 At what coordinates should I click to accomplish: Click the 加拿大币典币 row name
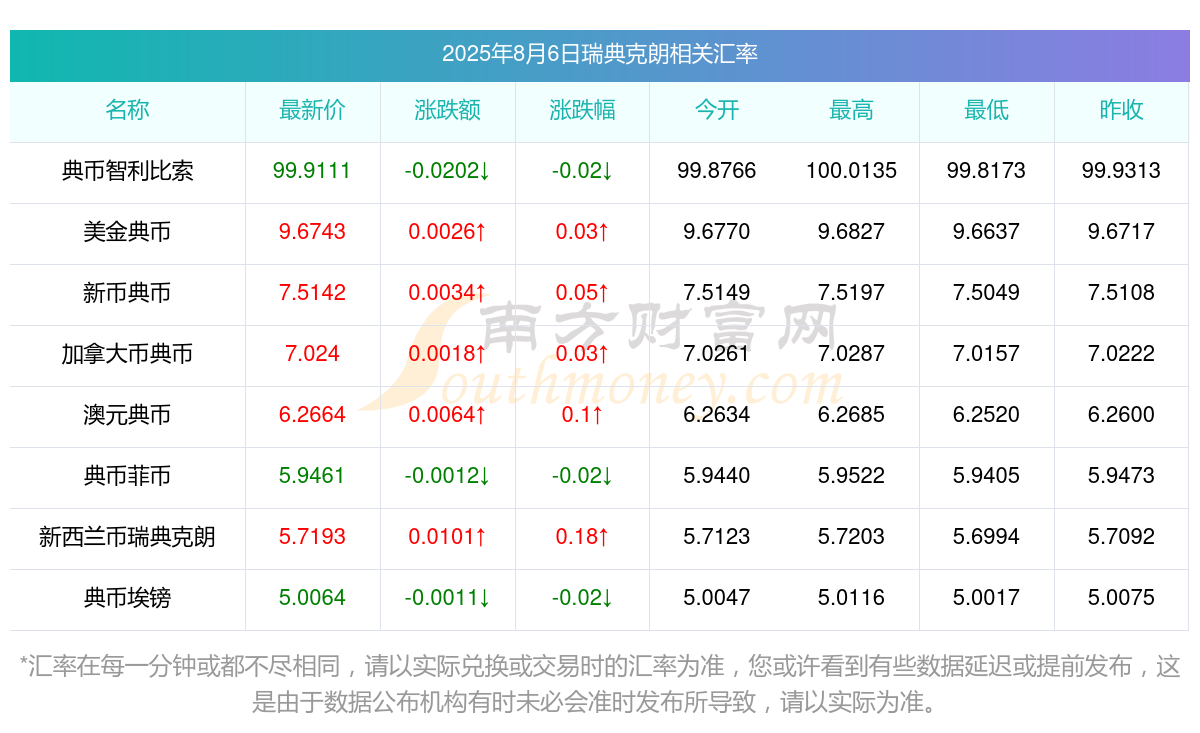pos(127,354)
